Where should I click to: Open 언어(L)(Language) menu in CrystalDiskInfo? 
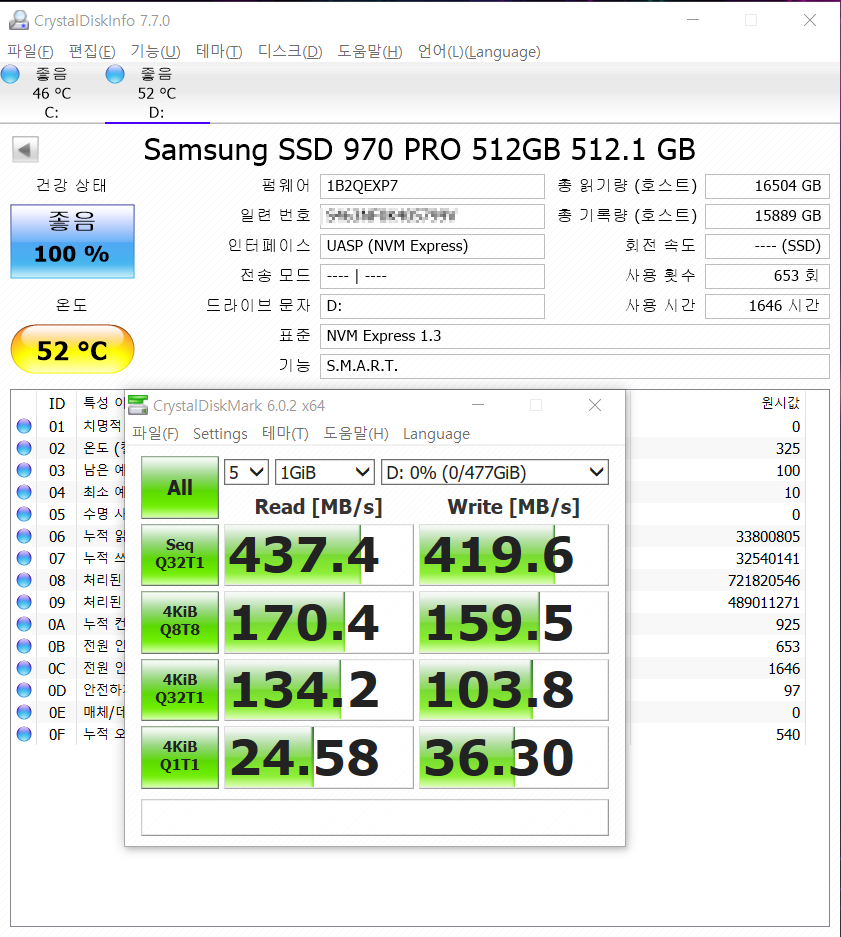click(x=479, y=52)
